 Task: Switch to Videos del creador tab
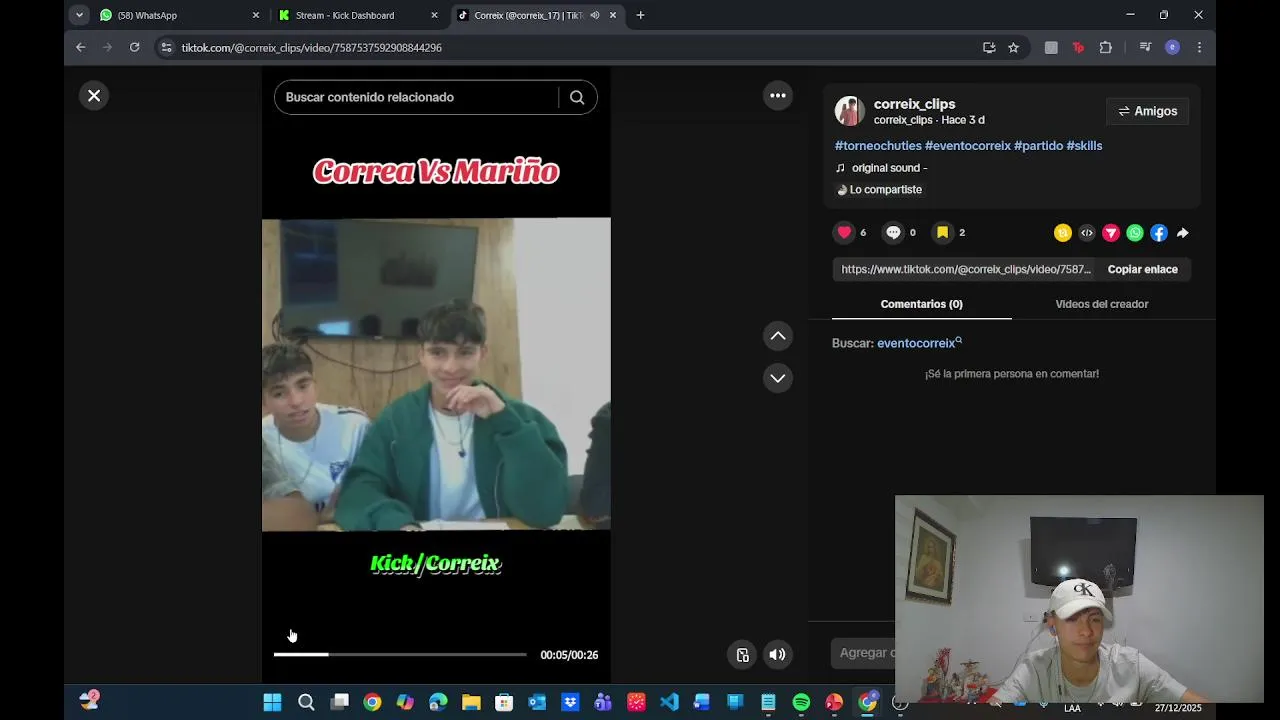1101,304
